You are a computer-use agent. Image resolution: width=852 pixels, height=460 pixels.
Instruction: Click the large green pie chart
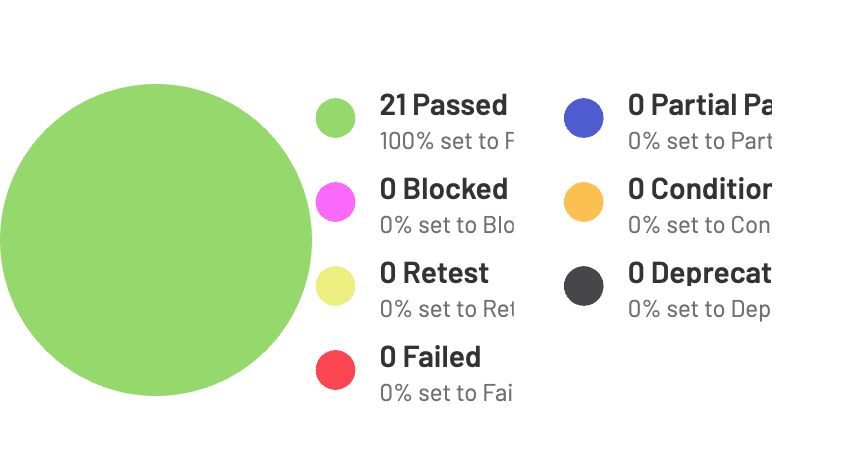click(x=156, y=240)
